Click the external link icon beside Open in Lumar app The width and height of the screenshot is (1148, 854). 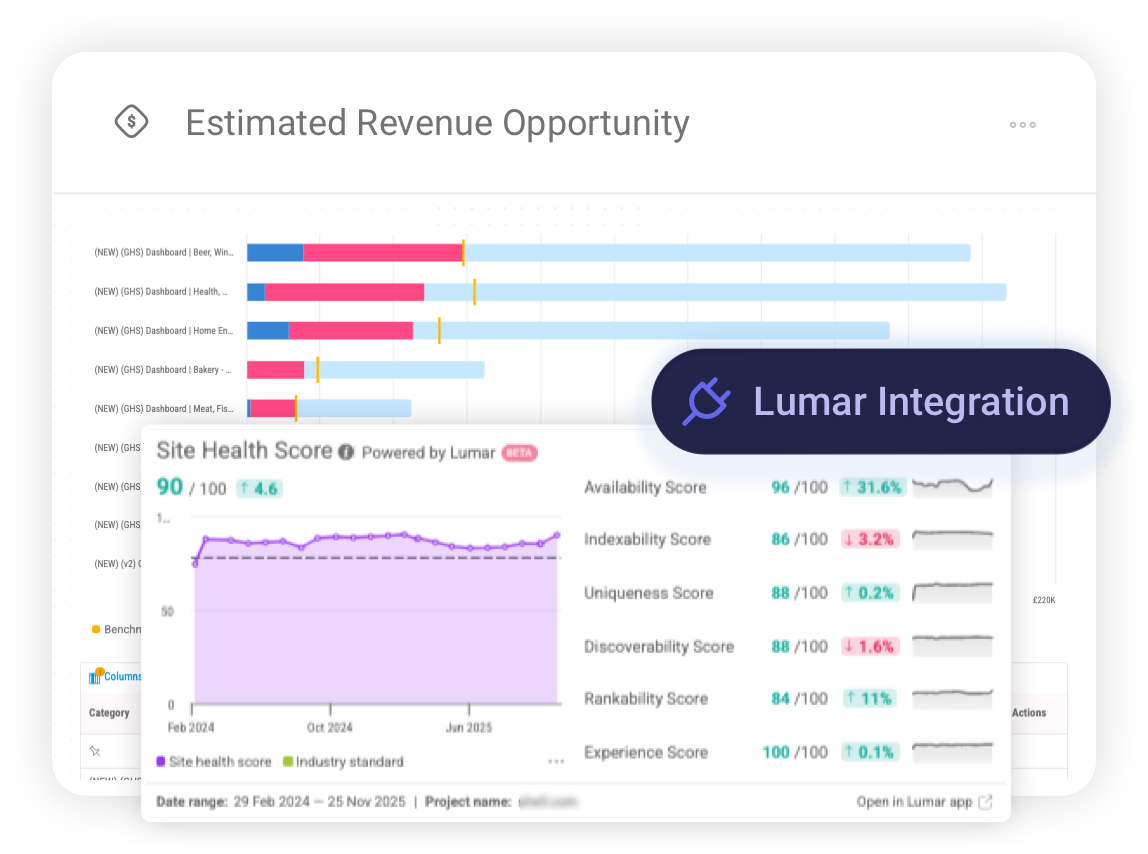click(x=984, y=802)
